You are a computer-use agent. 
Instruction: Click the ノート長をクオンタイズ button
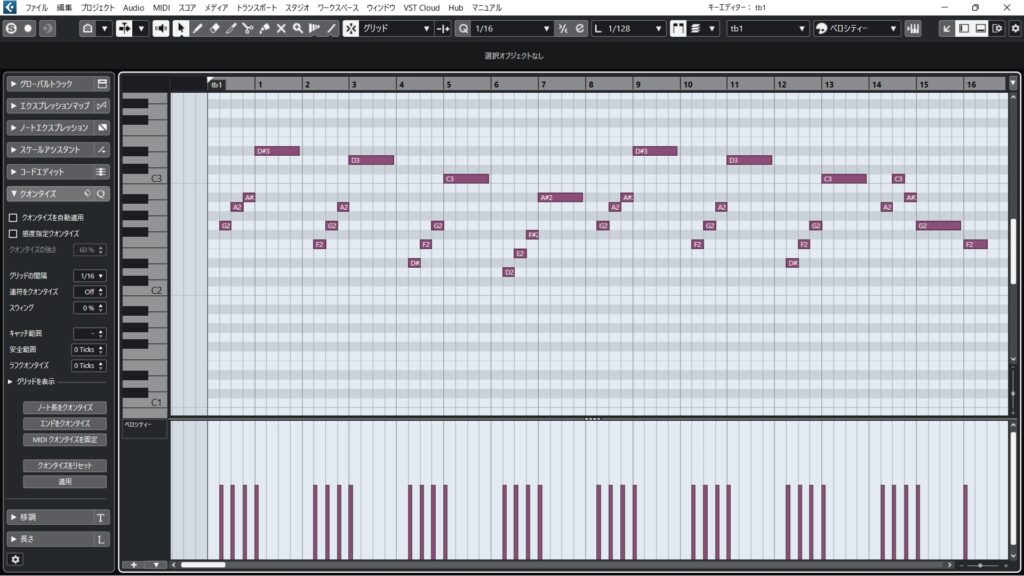(65, 408)
